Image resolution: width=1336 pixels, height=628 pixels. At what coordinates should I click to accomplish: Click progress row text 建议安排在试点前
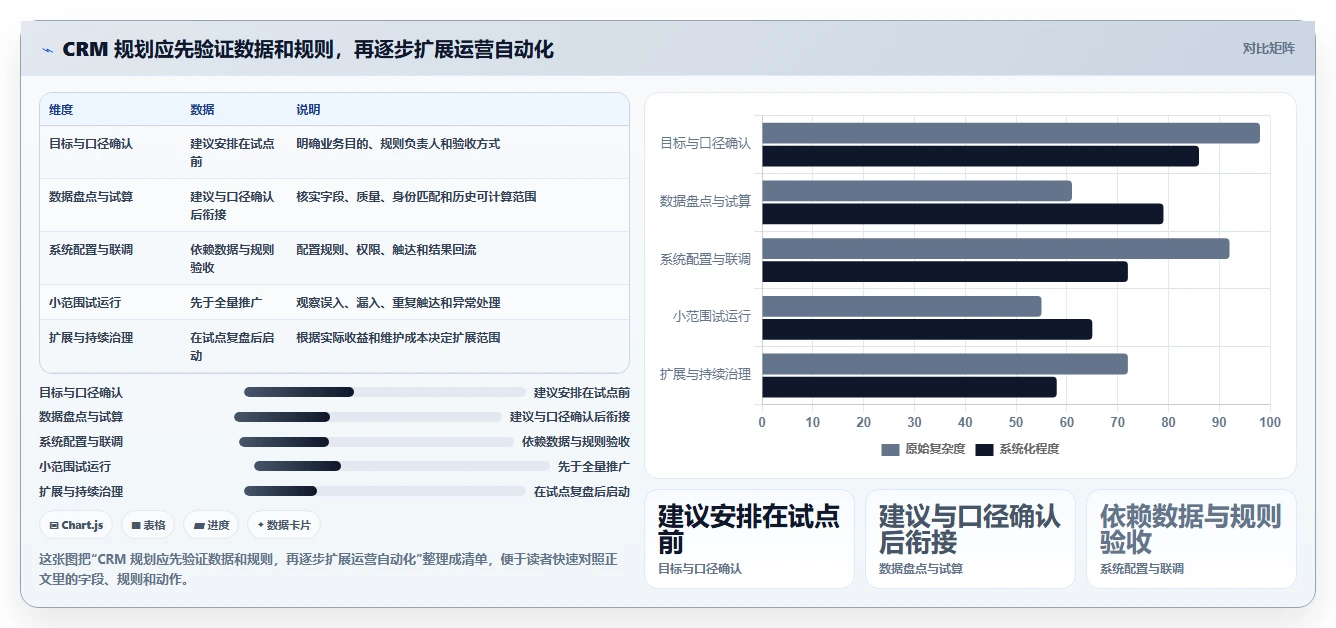click(x=582, y=392)
